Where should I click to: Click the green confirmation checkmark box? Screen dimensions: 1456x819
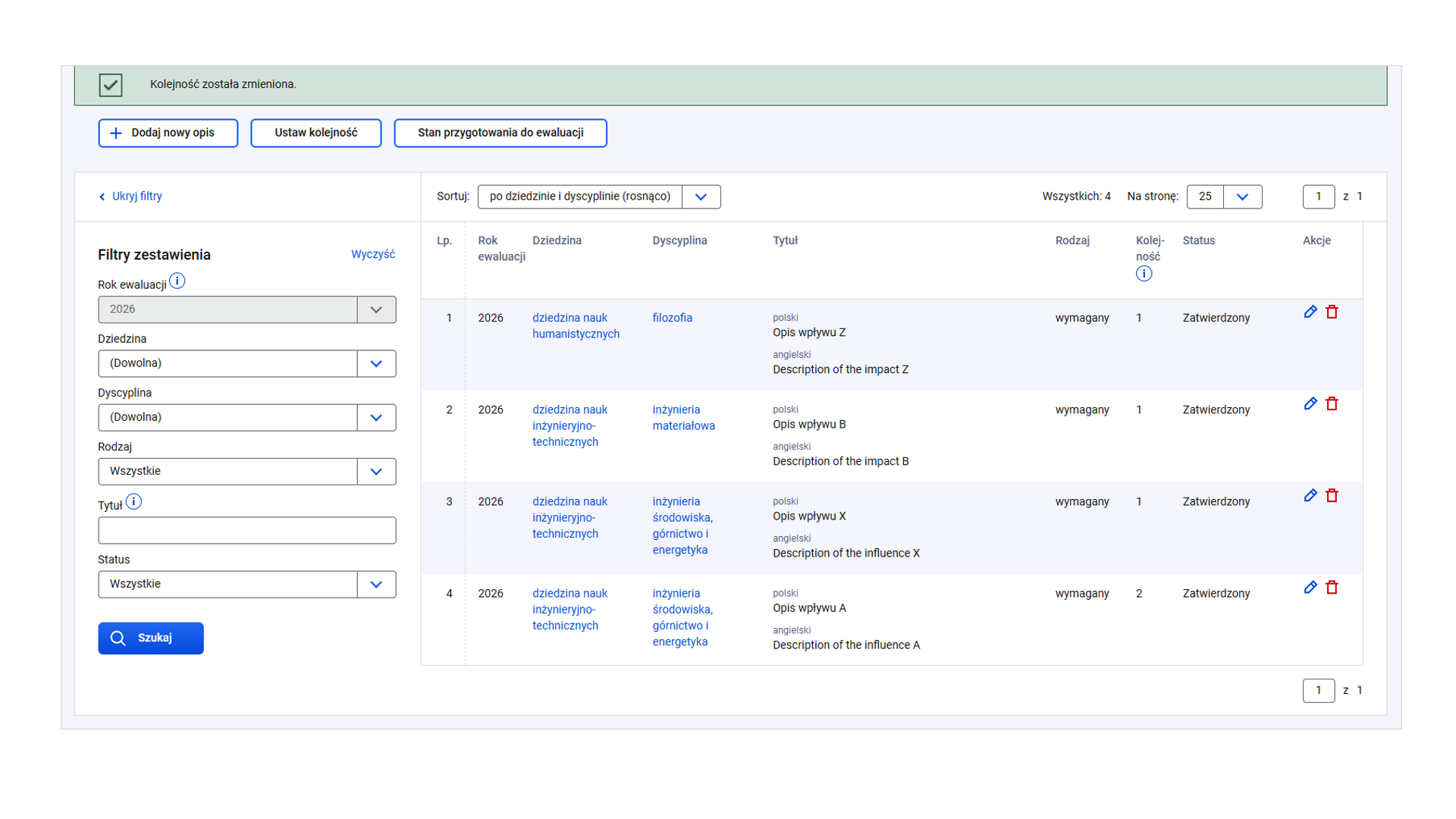111,85
